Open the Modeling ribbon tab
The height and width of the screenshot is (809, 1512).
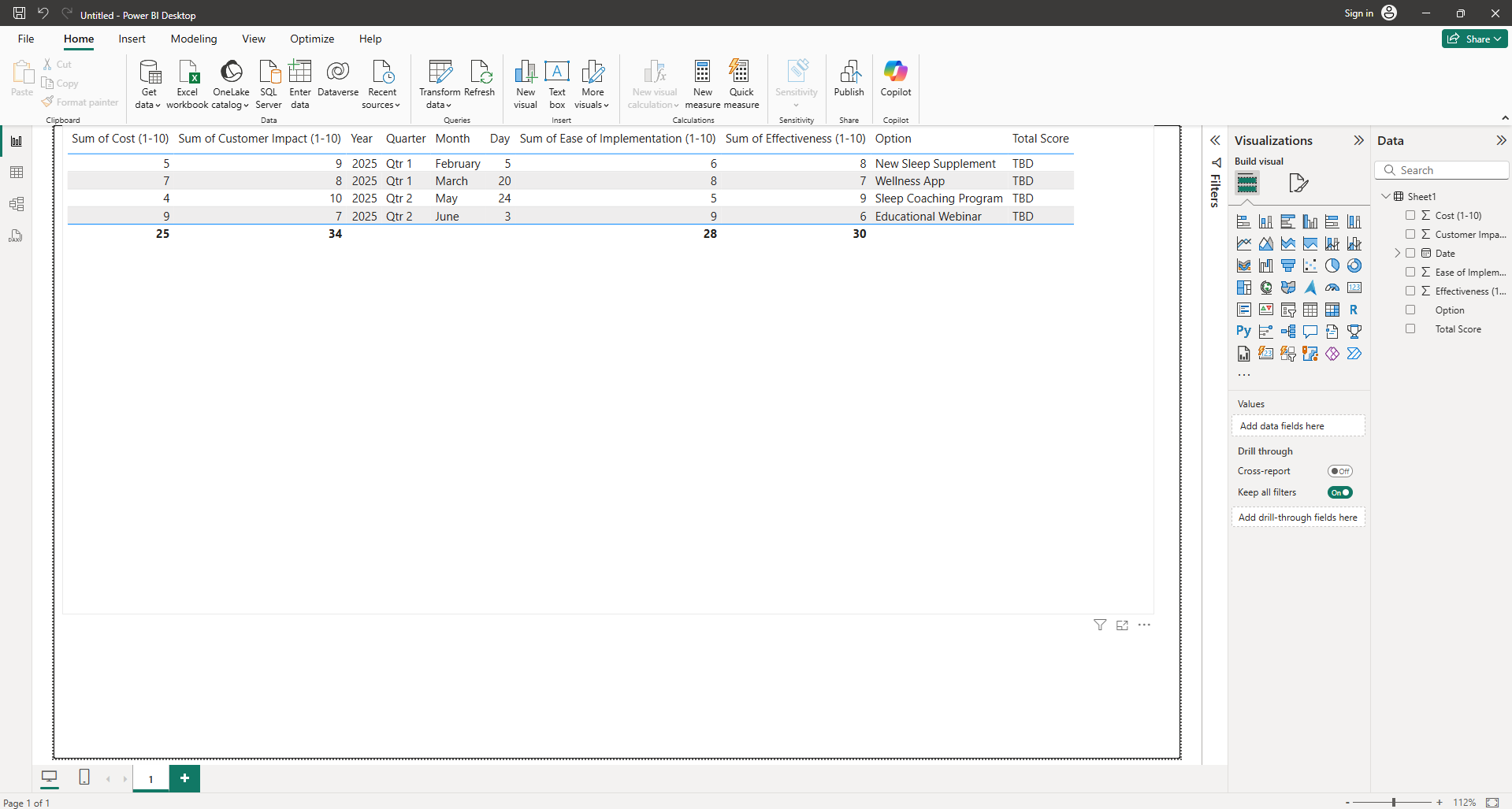point(194,39)
